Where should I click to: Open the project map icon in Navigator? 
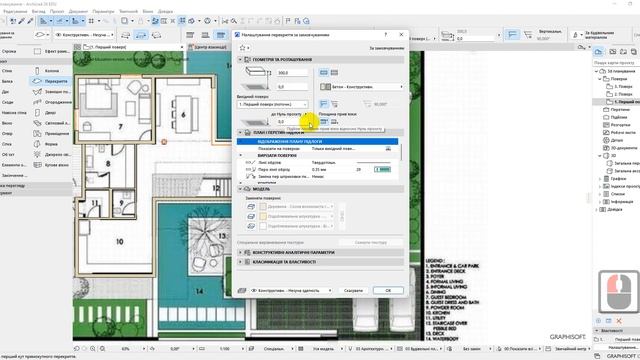click(x=598, y=52)
